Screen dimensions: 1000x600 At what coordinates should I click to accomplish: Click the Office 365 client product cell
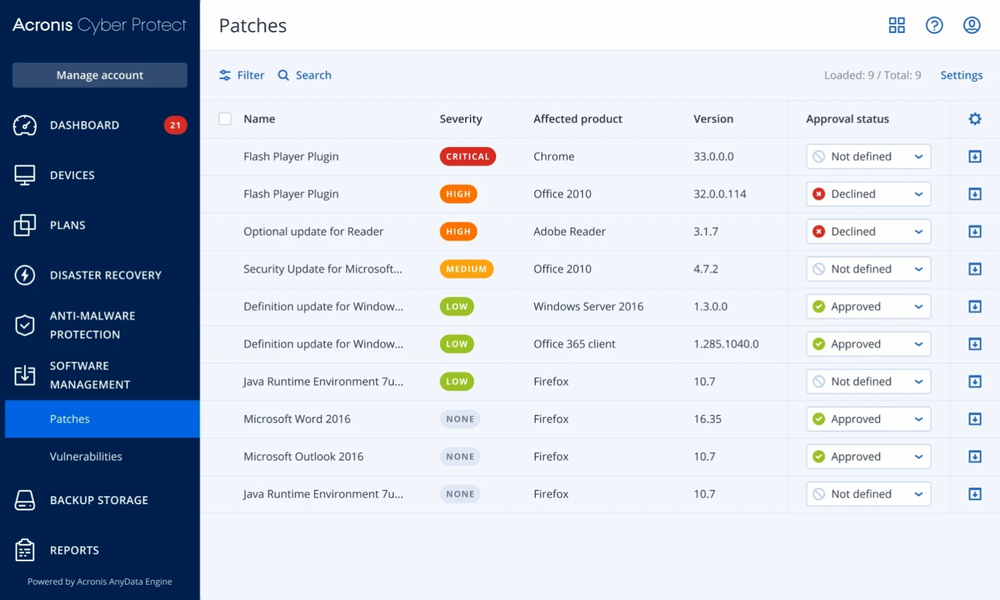(575, 344)
